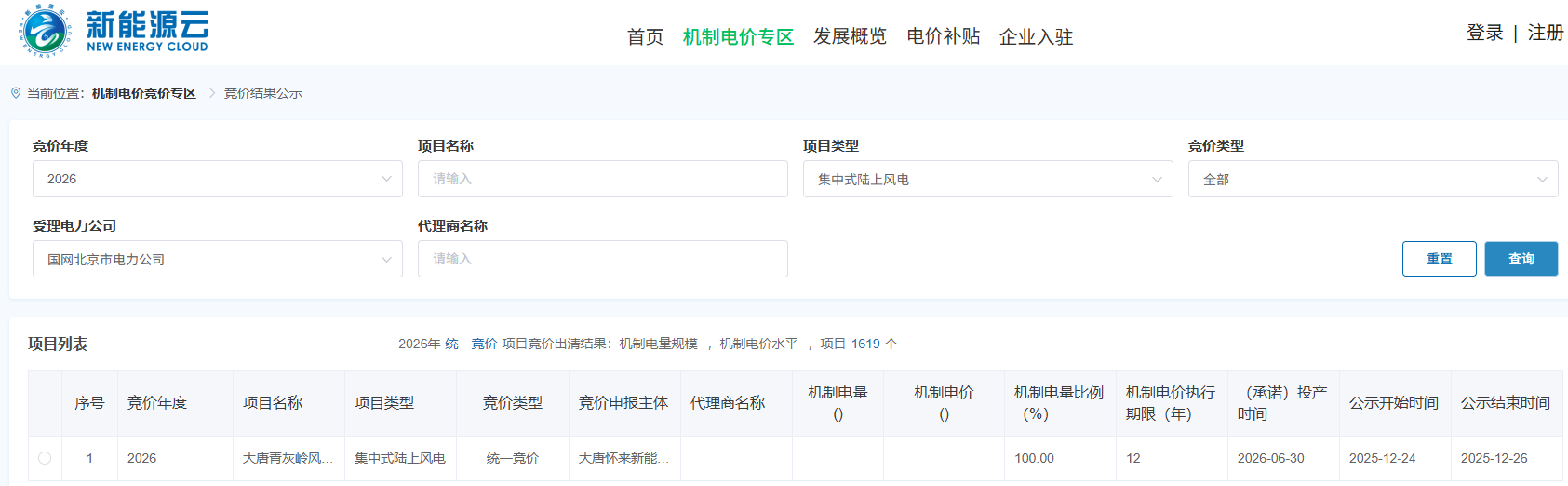Click the breadcrumb separator arrow icon
The width and height of the screenshot is (1568, 486).
click(x=212, y=93)
